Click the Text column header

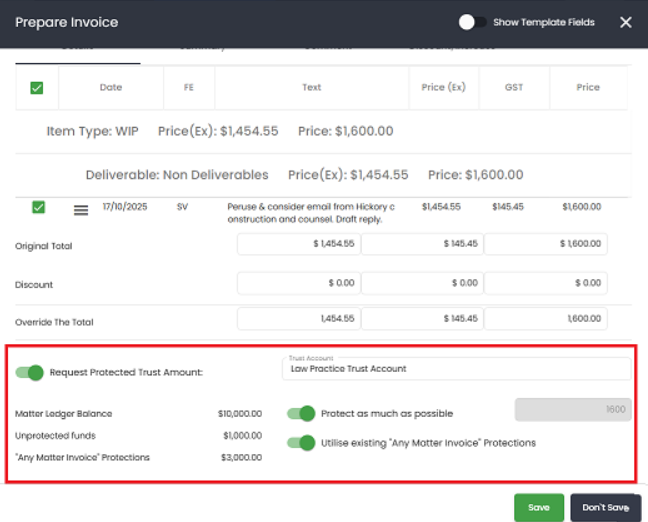click(x=312, y=88)
